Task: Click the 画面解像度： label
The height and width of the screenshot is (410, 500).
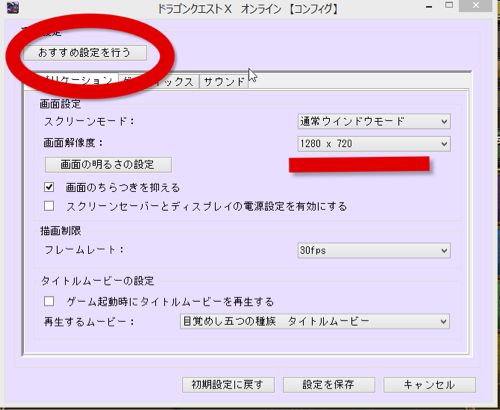Action: 74,143
